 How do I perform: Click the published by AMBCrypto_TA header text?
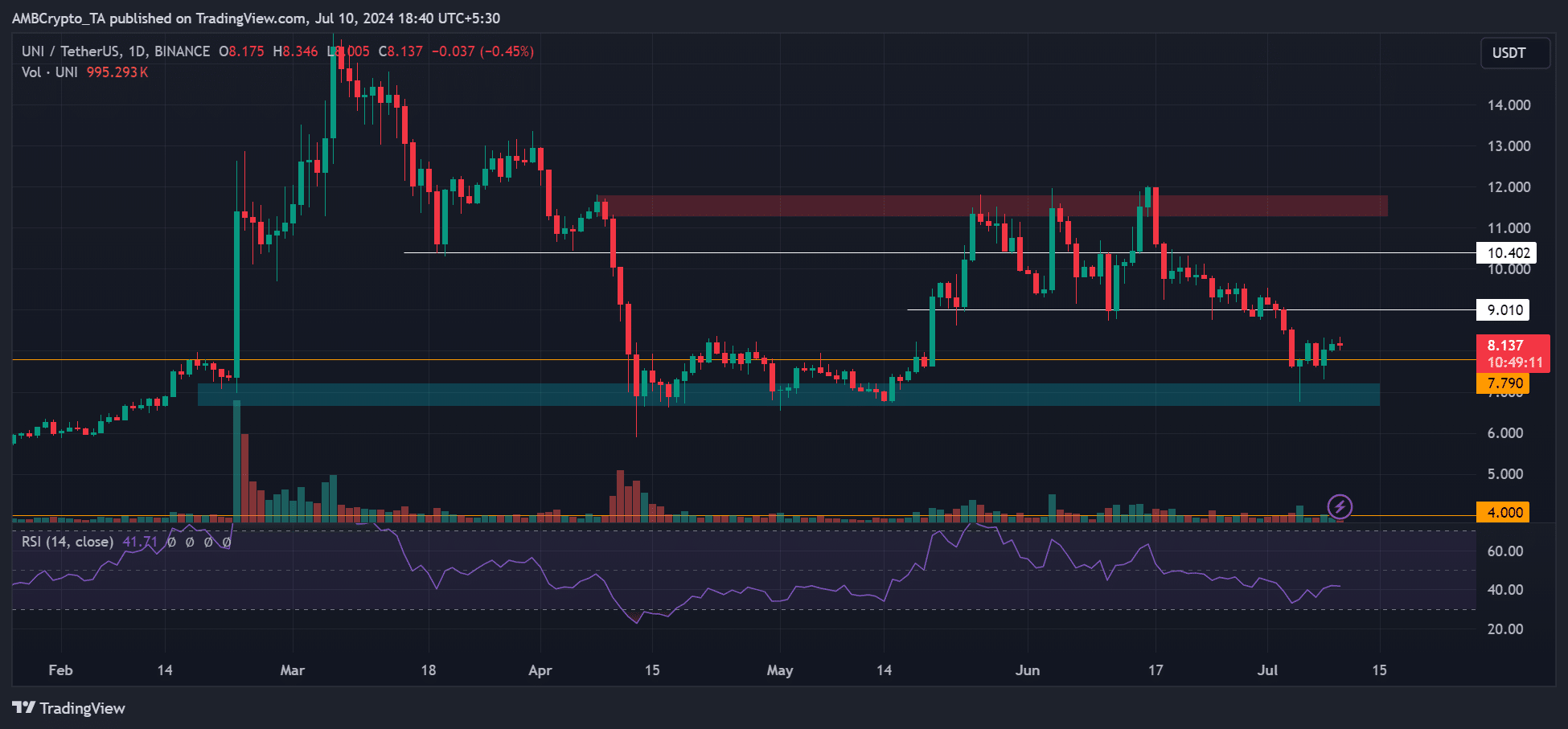(x=256, y=18)
